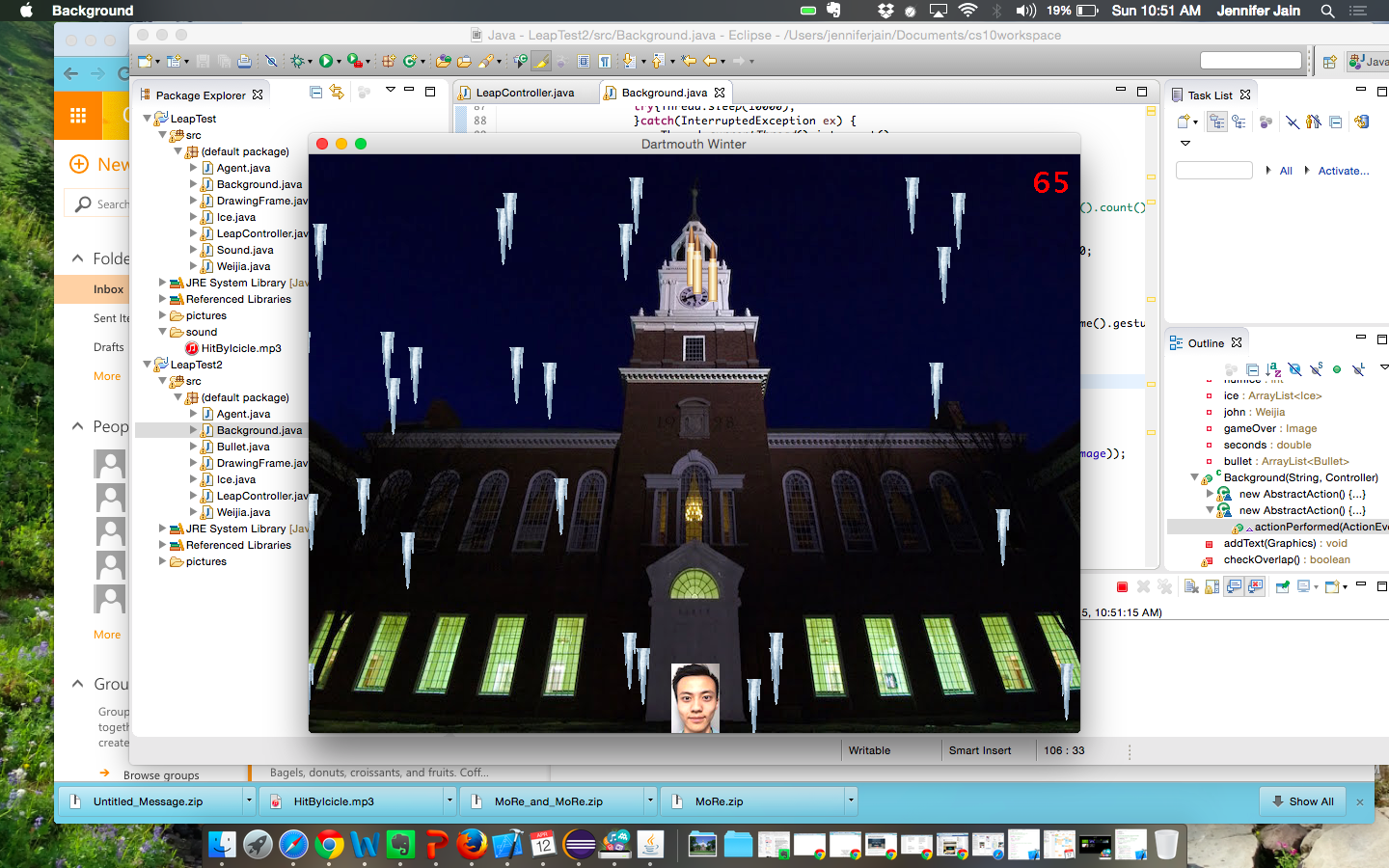Screen dimensions: 1389x868
Task: Toggle Categorized view in Task List toolbar
Action: 1217,122
